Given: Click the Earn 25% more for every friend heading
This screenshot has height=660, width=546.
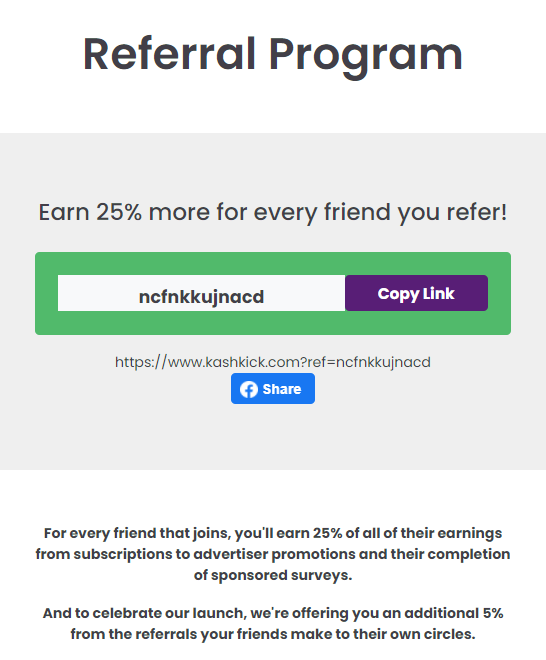Looking at the screenshot, I should (273, 212).
